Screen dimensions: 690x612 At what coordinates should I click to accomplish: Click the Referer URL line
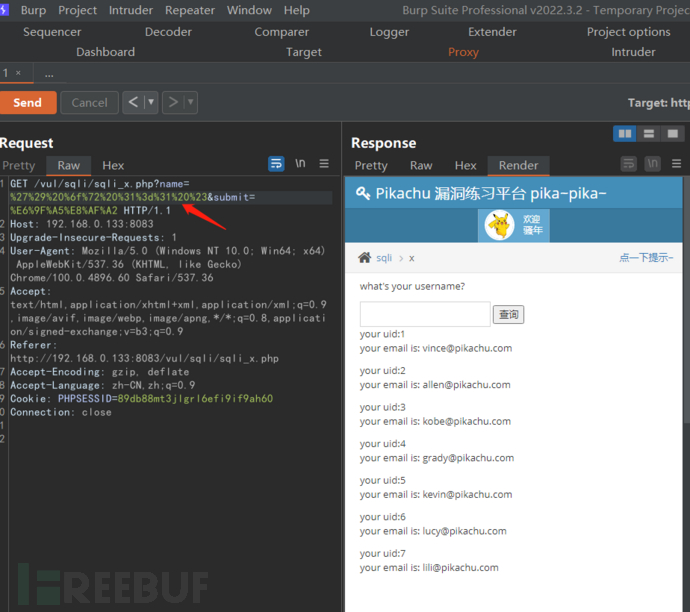(x=144, y=359)
